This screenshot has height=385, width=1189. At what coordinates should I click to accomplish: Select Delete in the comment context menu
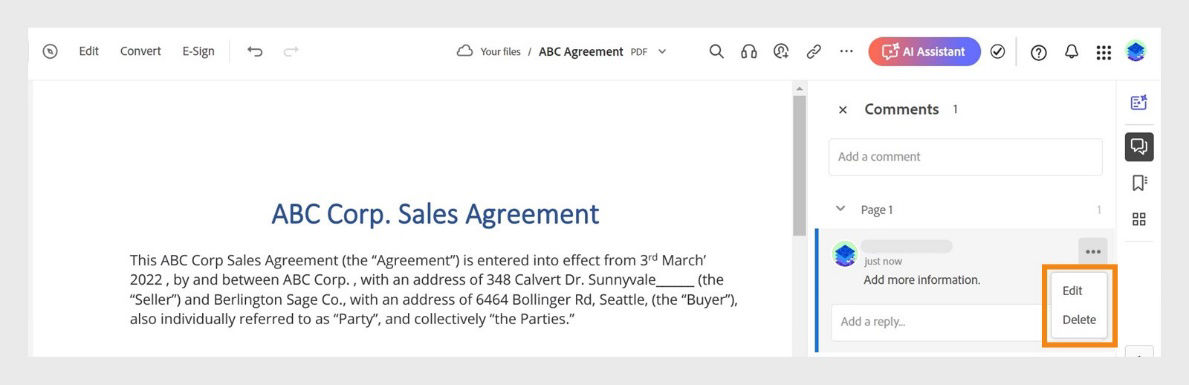point(1078,320)
